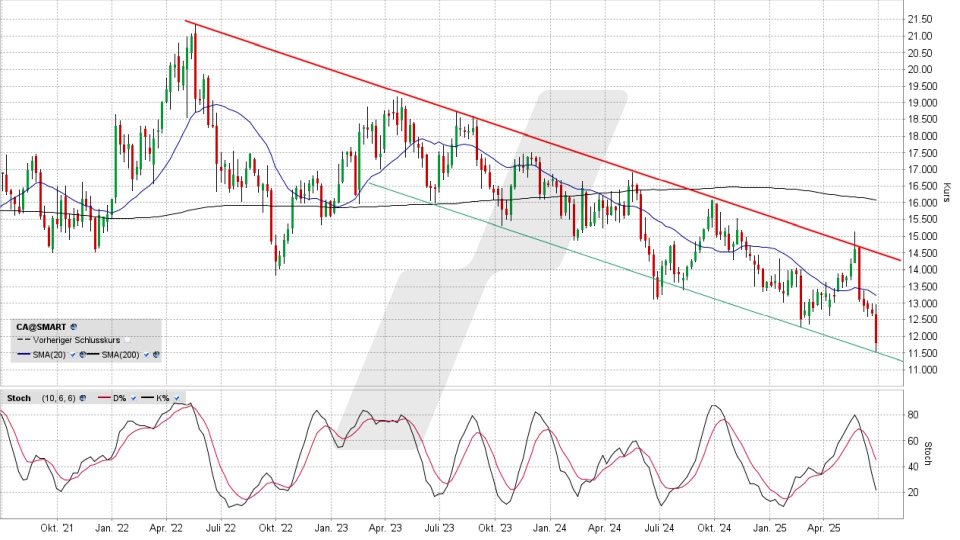Screen dimensions: 960x540
Task: Click the 12.000 price axis value
Action: pyautogui.click(x=922, y=336)
